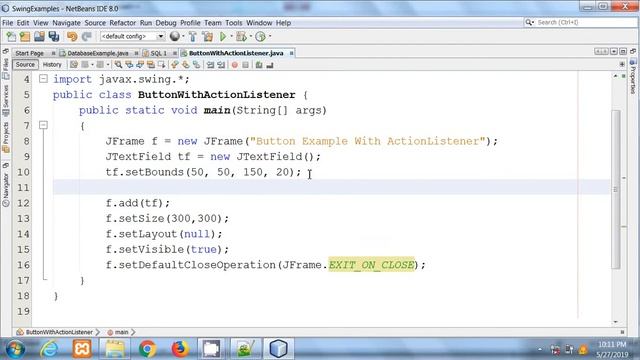The image size is (640, 360).
Task: Open the Navigate menu
Action: tap(66, 23)
